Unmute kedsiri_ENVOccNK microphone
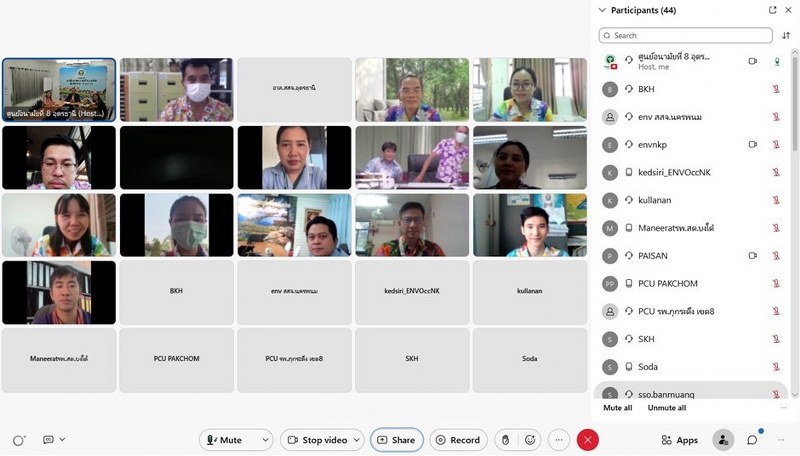This screenshot has width=800, height=456. pos(776,172)
